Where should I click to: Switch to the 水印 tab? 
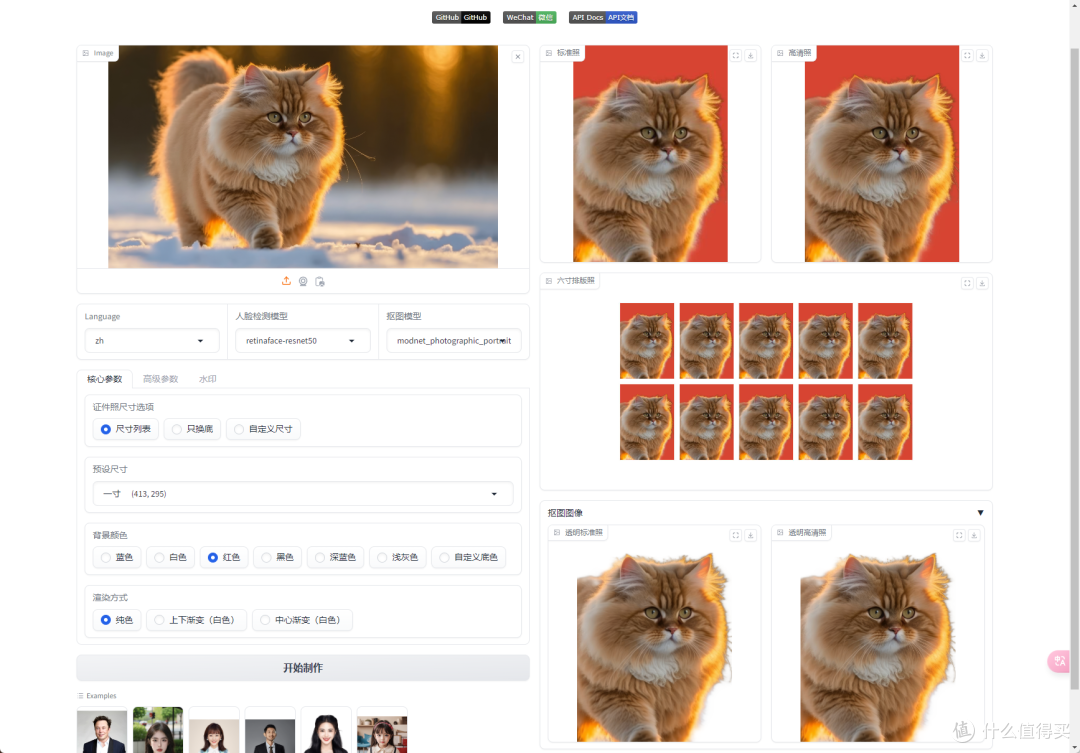tap(207, 379)
